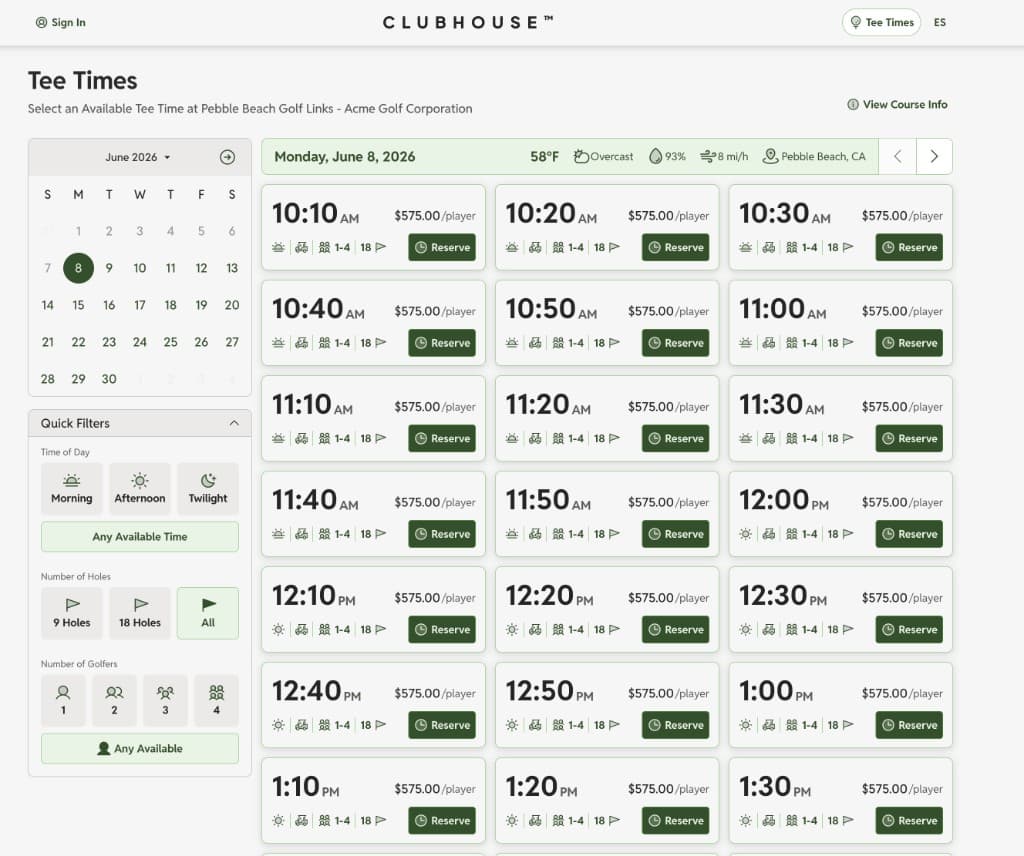Open the Tee Times navigation button

pos(881,22)
